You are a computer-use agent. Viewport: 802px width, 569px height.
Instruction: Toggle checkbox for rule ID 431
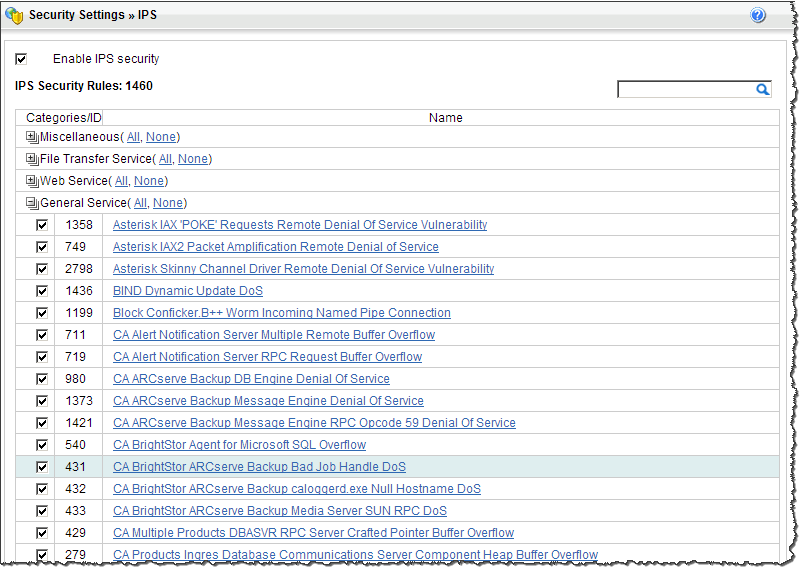pos(42,467)
